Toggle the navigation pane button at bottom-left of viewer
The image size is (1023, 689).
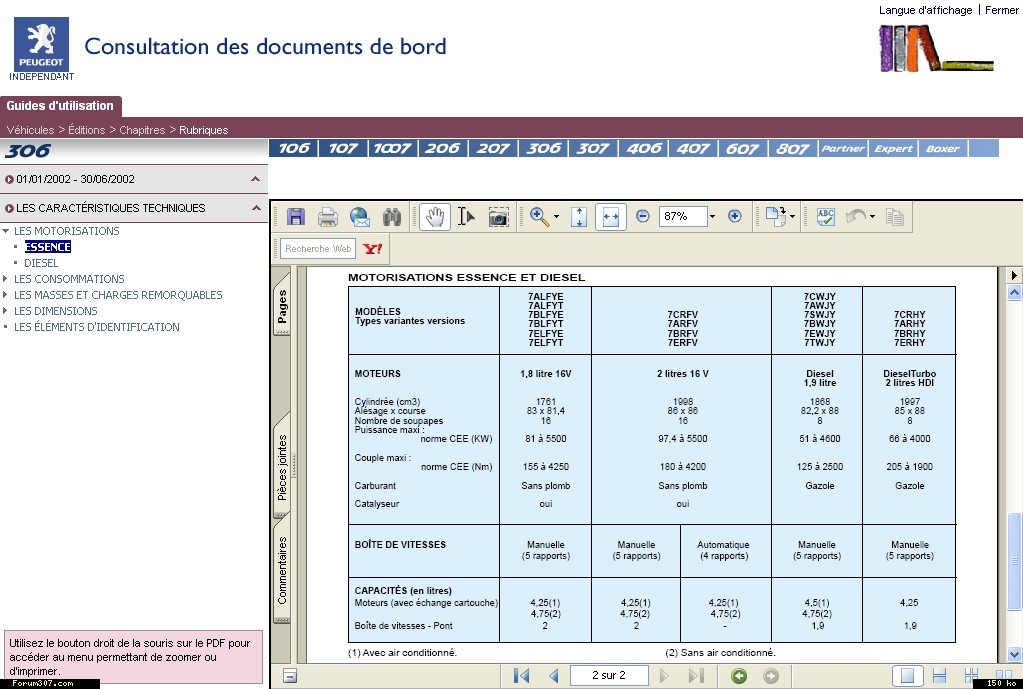pyautogui.click(x=290, y=675)
